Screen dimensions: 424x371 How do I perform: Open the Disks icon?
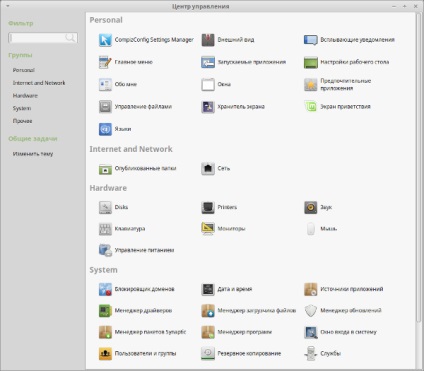tap(105, 207)
